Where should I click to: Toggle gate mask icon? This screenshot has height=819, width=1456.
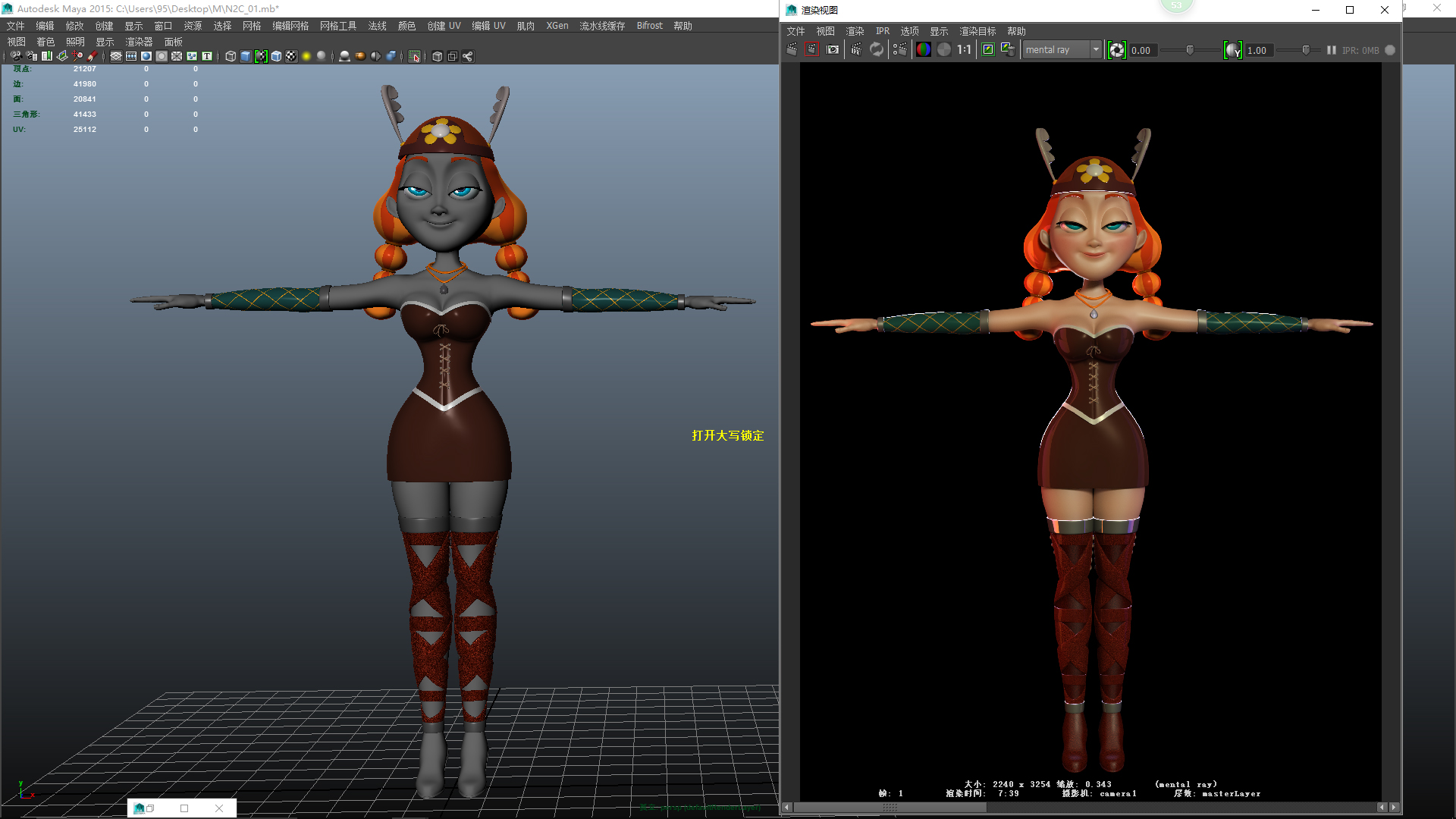pyautogui.click(x=162, y=56)
